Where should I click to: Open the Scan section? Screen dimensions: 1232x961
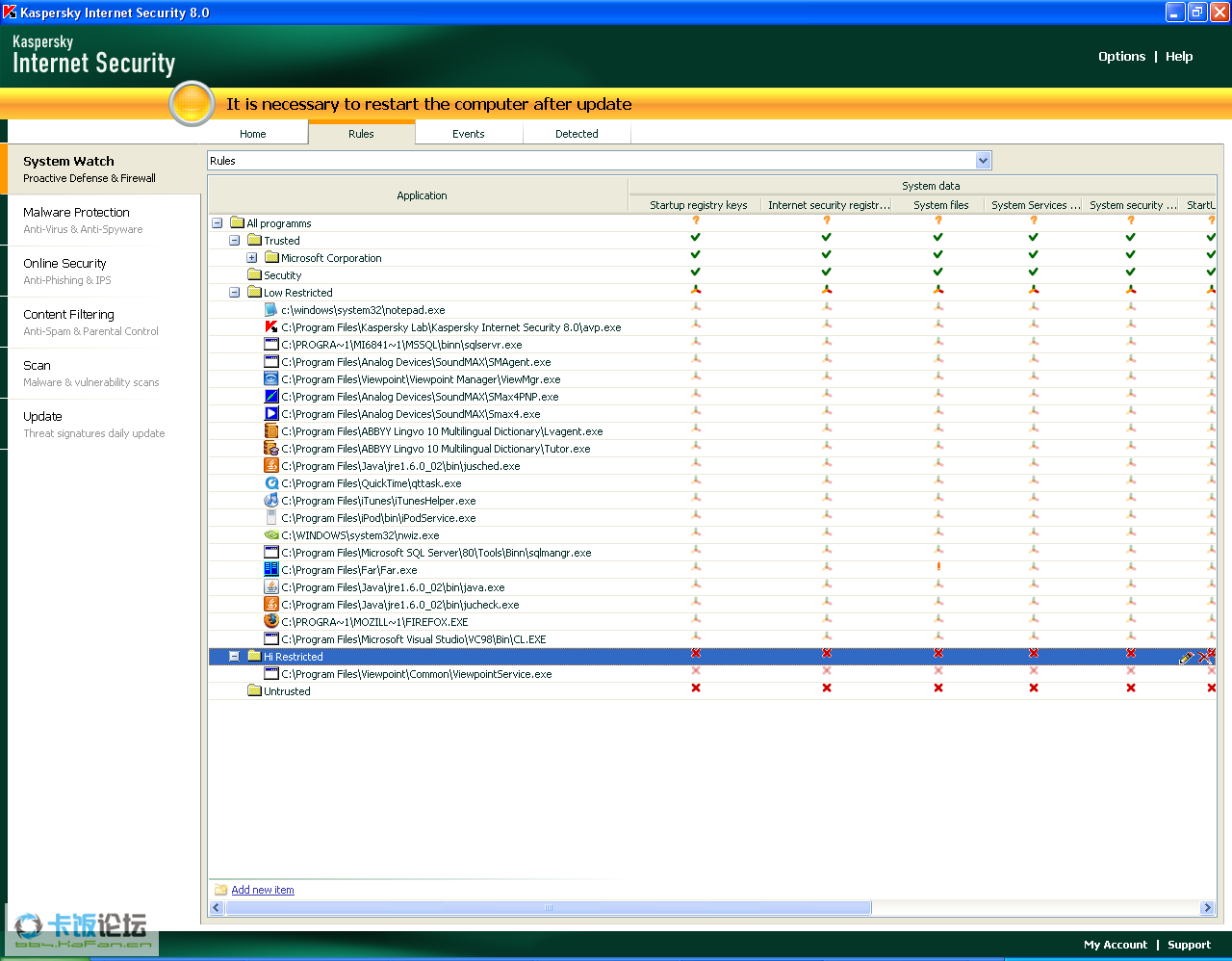[x=101, y=373]
